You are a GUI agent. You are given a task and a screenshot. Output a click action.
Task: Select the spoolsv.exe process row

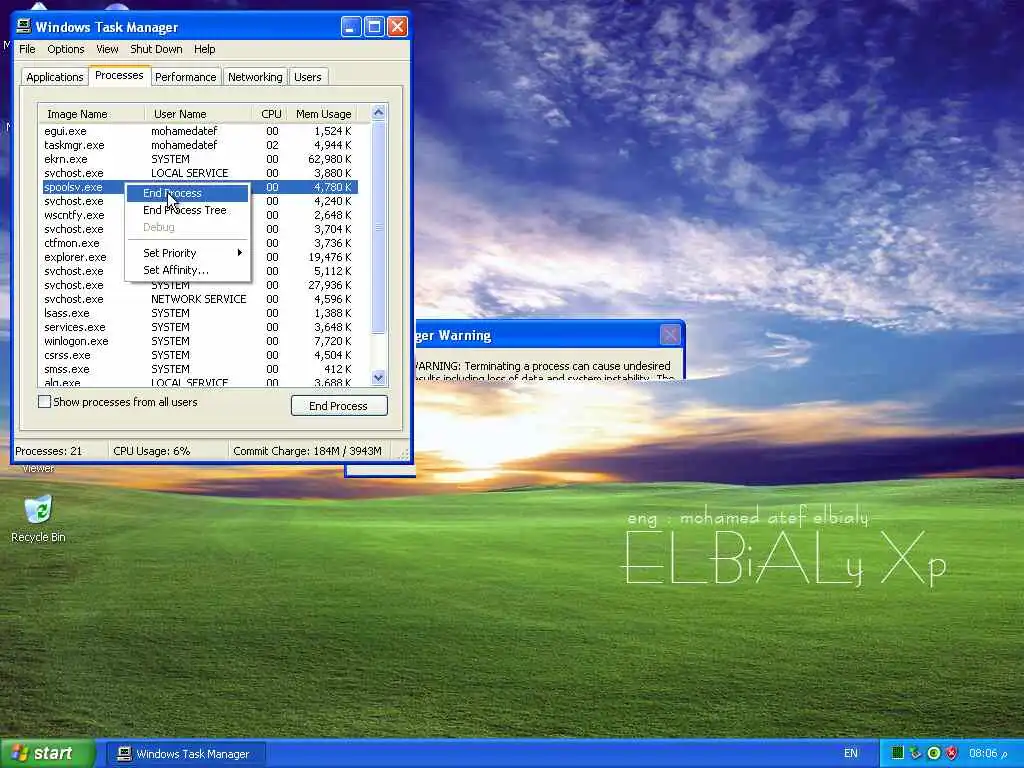(x=199, y=187)
